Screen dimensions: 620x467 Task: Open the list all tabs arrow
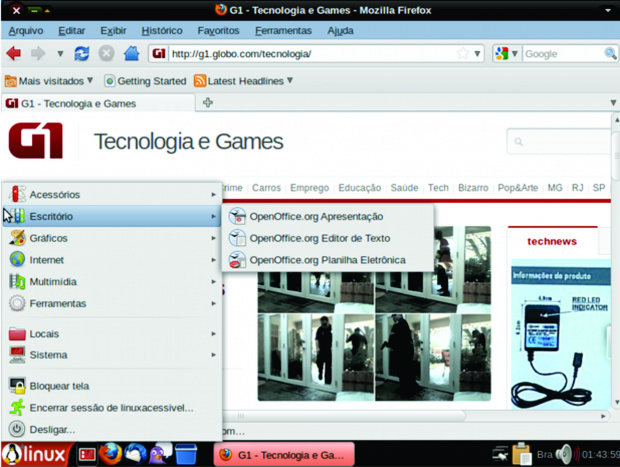pyautogui.click(x=613, y=103)
